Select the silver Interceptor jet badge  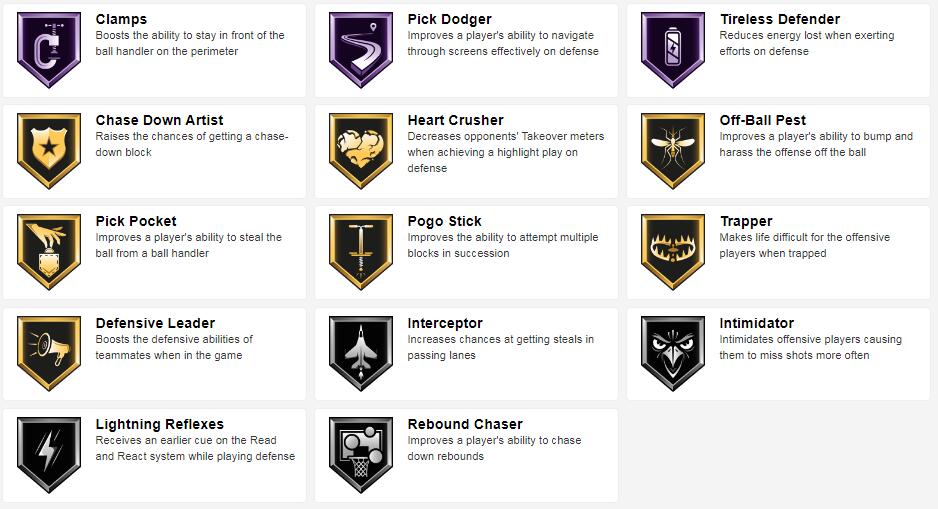coord(361,354)
